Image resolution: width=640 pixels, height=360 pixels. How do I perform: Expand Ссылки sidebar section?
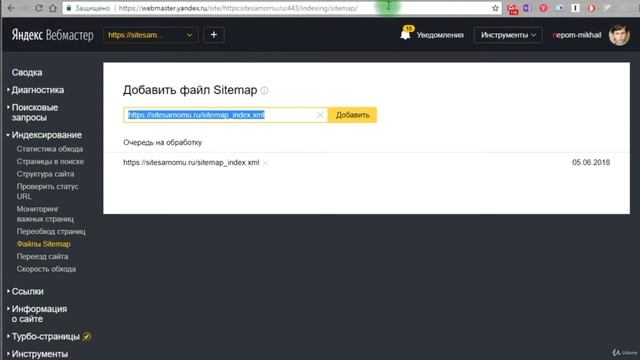(27, 291)
